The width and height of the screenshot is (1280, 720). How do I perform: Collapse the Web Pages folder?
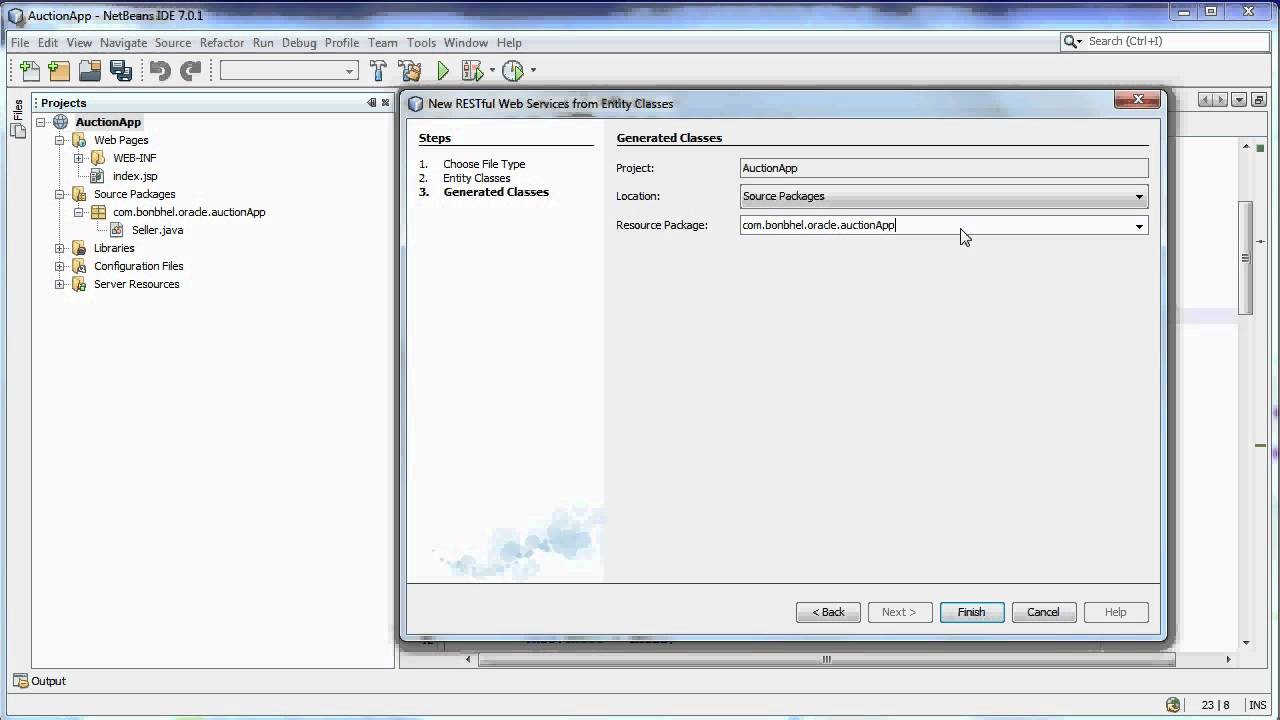[x=60, y=140]
